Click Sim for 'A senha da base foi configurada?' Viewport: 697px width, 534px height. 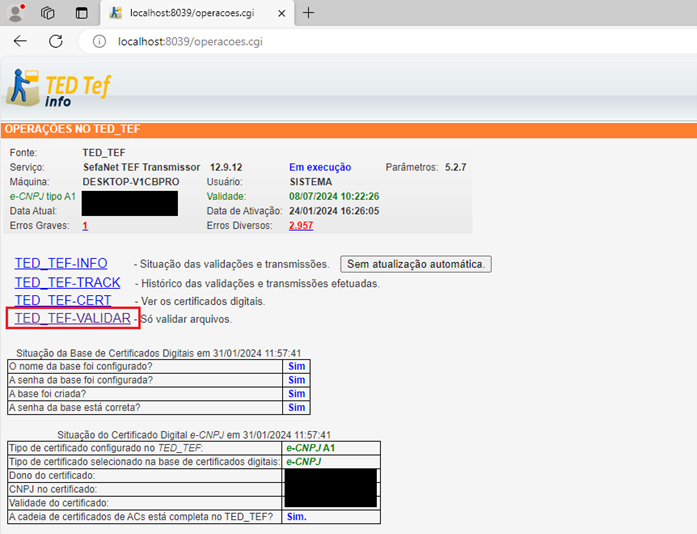tap(296, 380)
